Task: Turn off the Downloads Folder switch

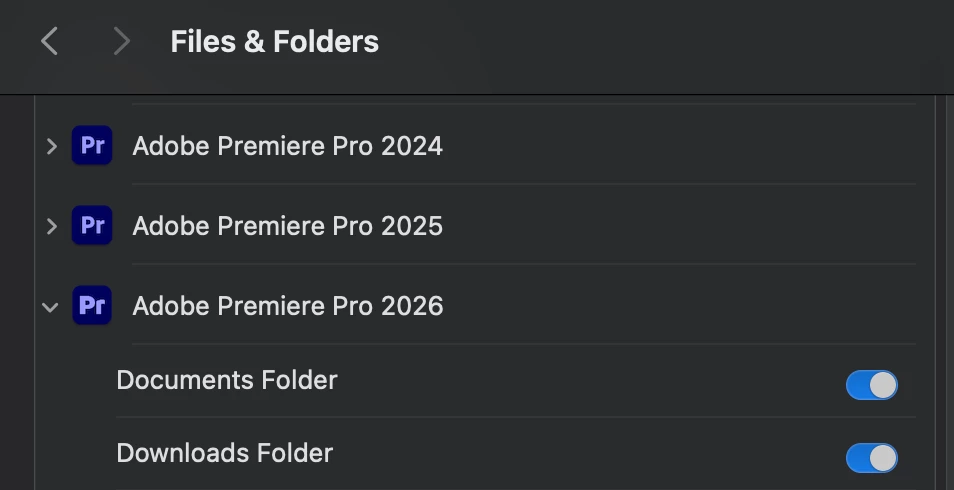Action: 871,458
